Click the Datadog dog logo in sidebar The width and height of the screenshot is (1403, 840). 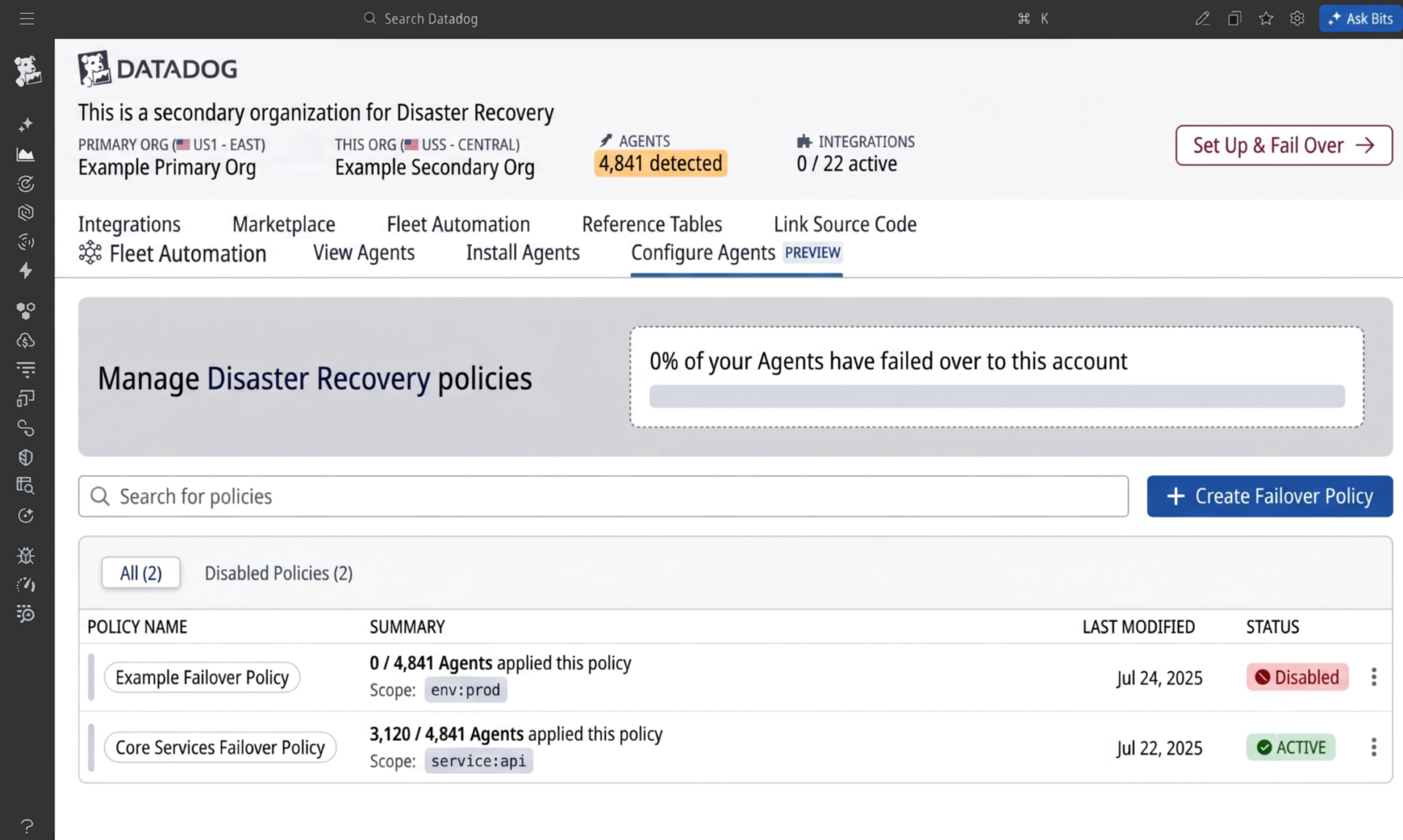[27, 71]
